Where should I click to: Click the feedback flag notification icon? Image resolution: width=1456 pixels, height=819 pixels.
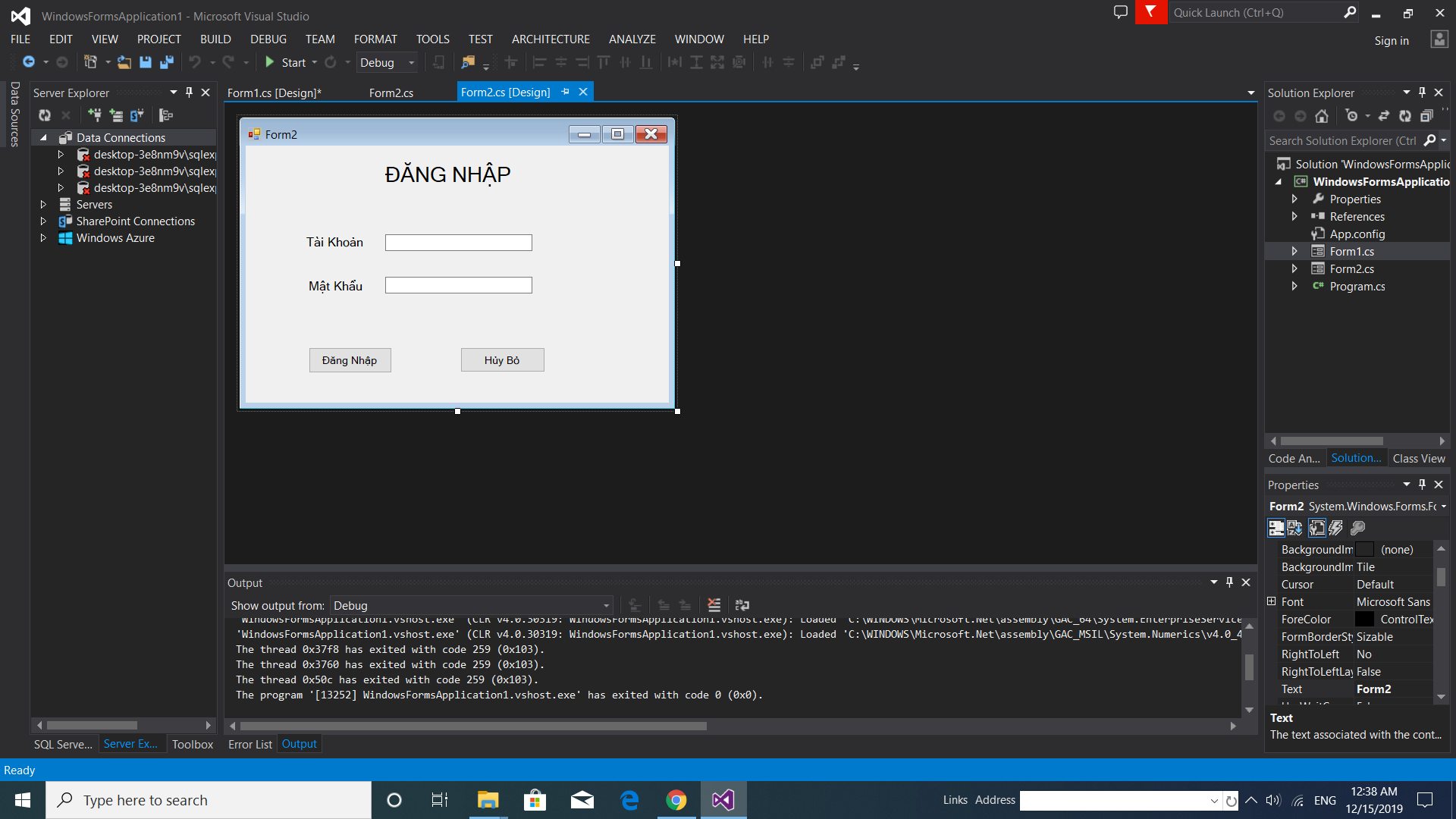click(1150, 12)
